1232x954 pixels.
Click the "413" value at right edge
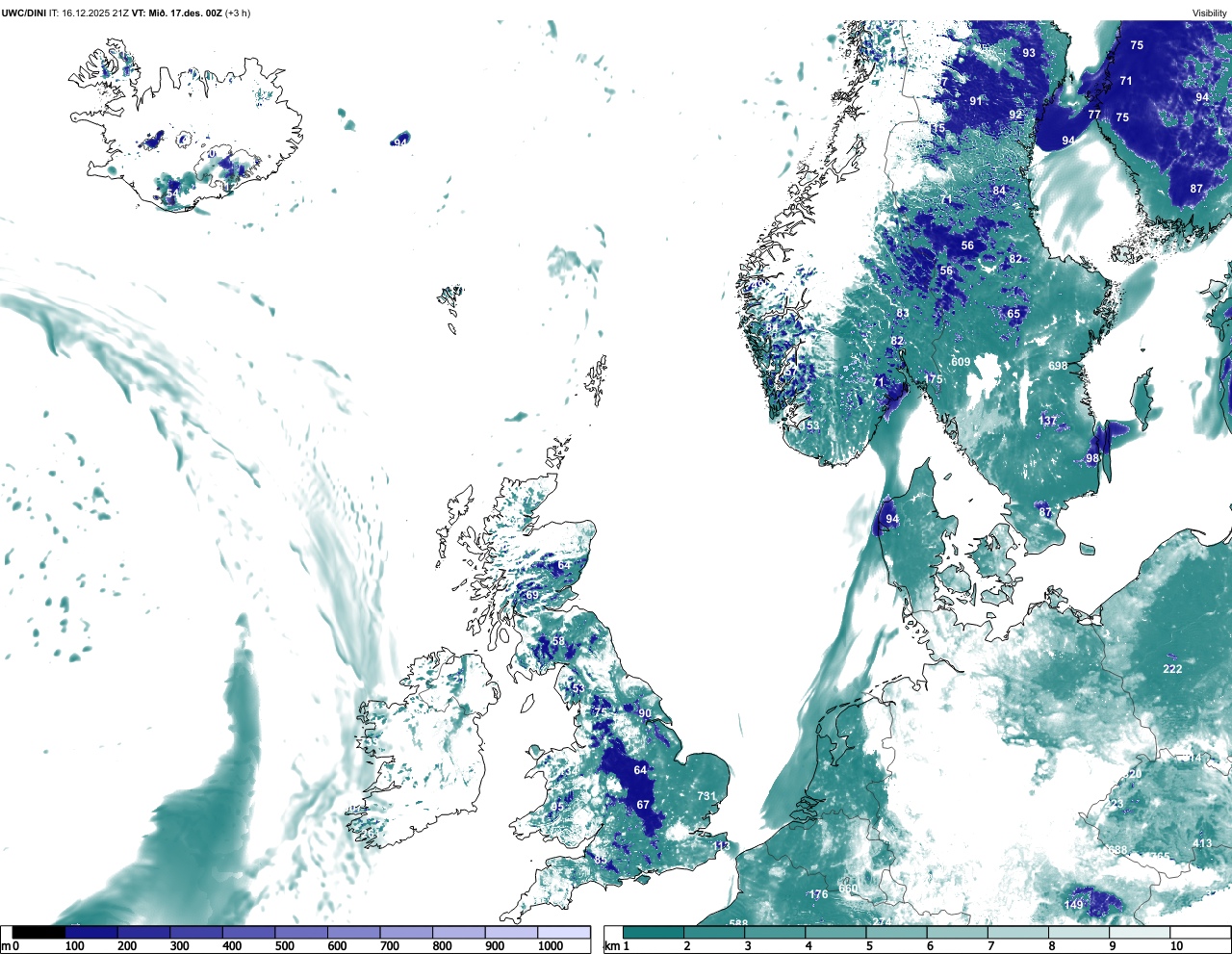pos(1202,843)
